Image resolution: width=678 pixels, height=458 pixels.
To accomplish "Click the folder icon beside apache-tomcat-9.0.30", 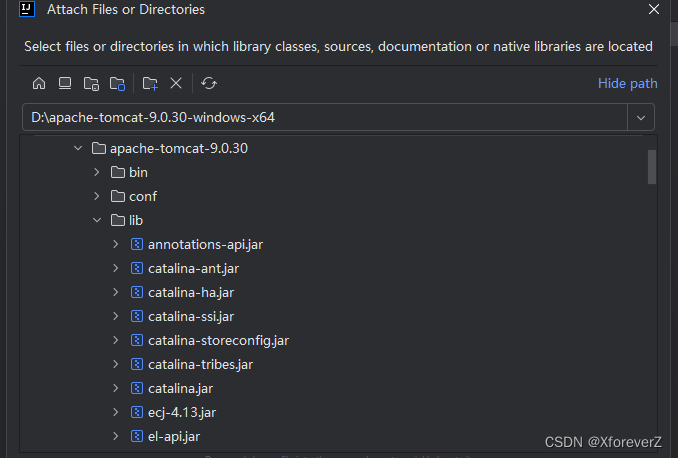I will (x=99, y=148).
